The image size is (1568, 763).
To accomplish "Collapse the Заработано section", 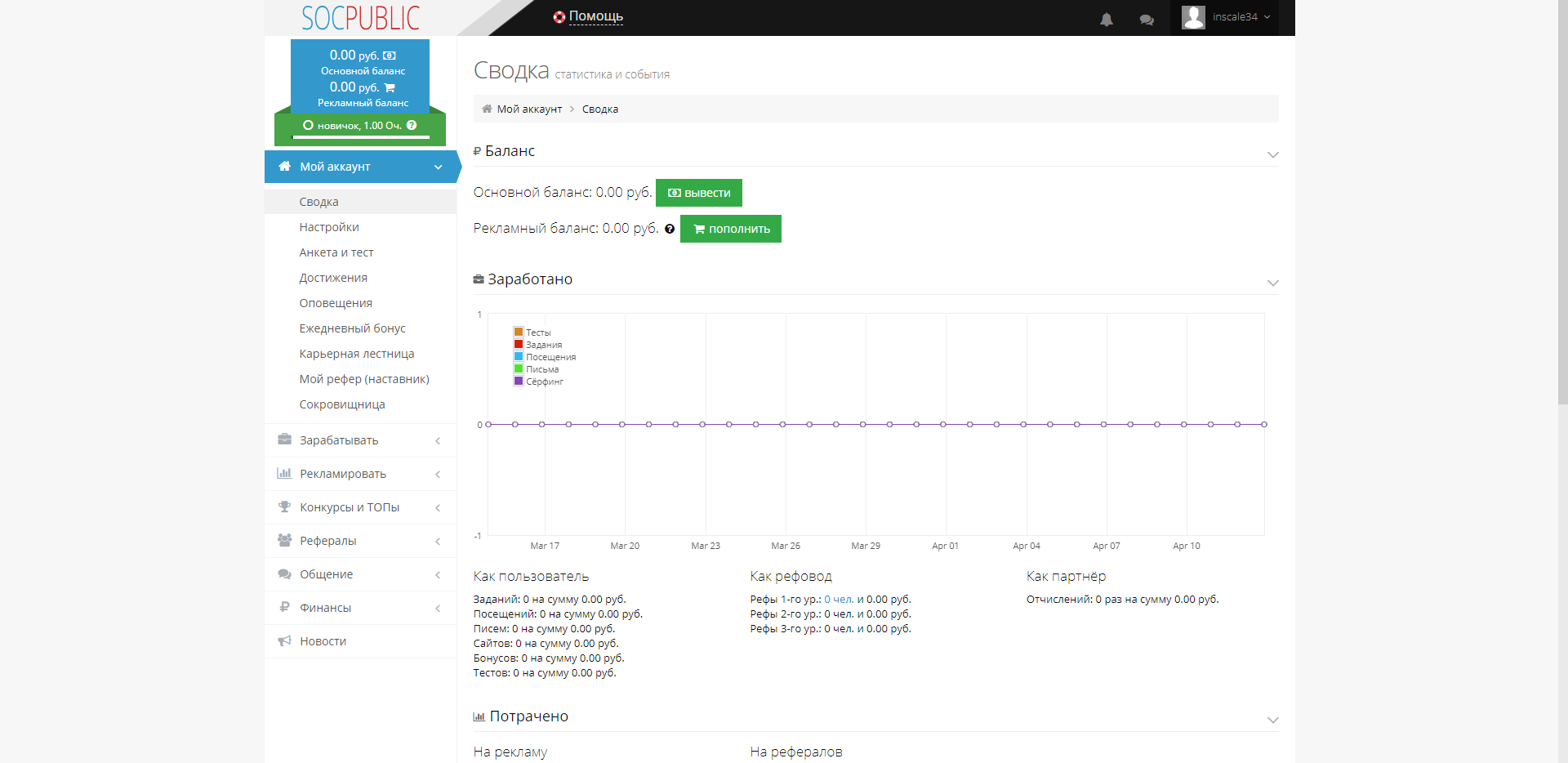I will pos(1272,283).
